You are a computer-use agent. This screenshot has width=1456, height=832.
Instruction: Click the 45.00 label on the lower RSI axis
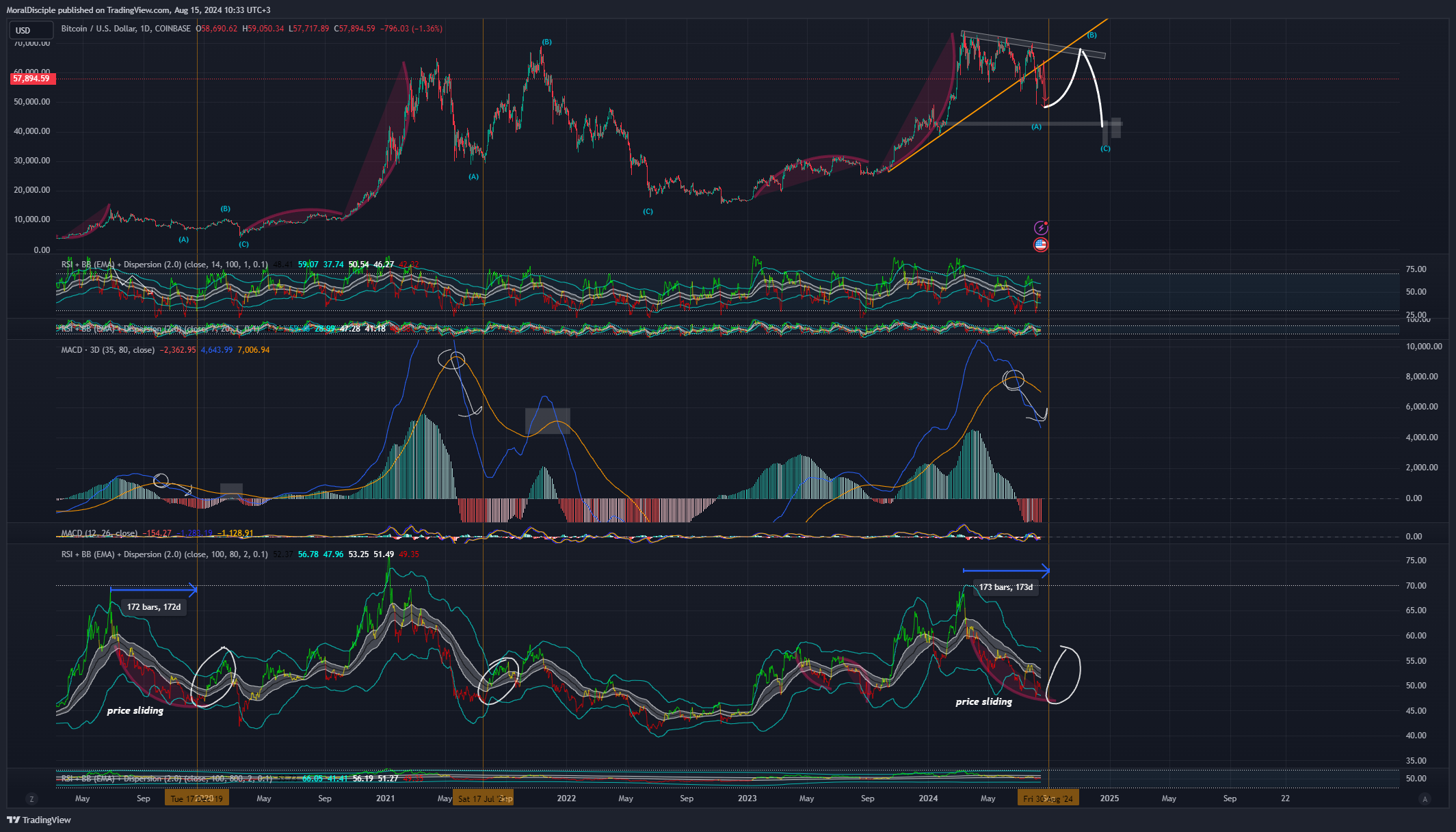(1416, 711)
